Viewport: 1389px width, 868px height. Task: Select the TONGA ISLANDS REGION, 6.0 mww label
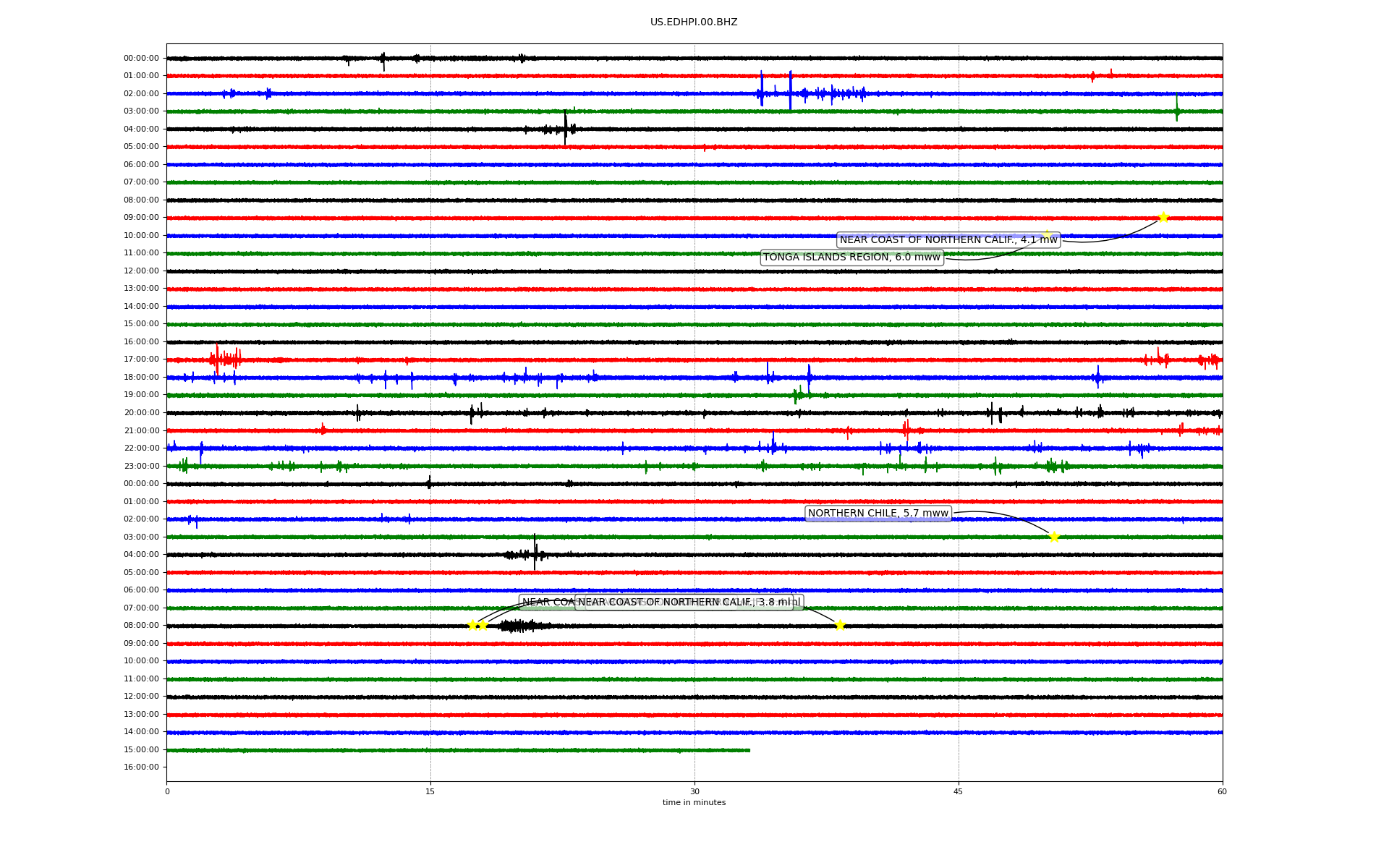point(851,258)
